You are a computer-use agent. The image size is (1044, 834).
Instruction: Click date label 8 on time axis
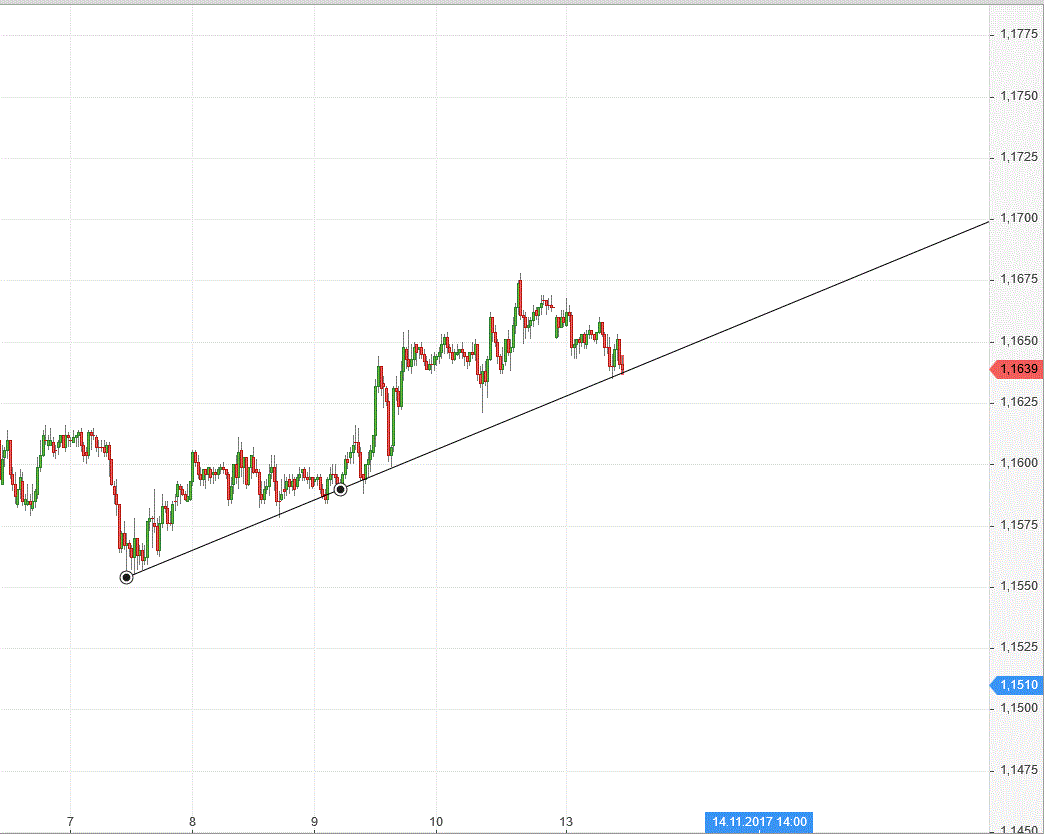pyautogui.click(x=192, y=822)
